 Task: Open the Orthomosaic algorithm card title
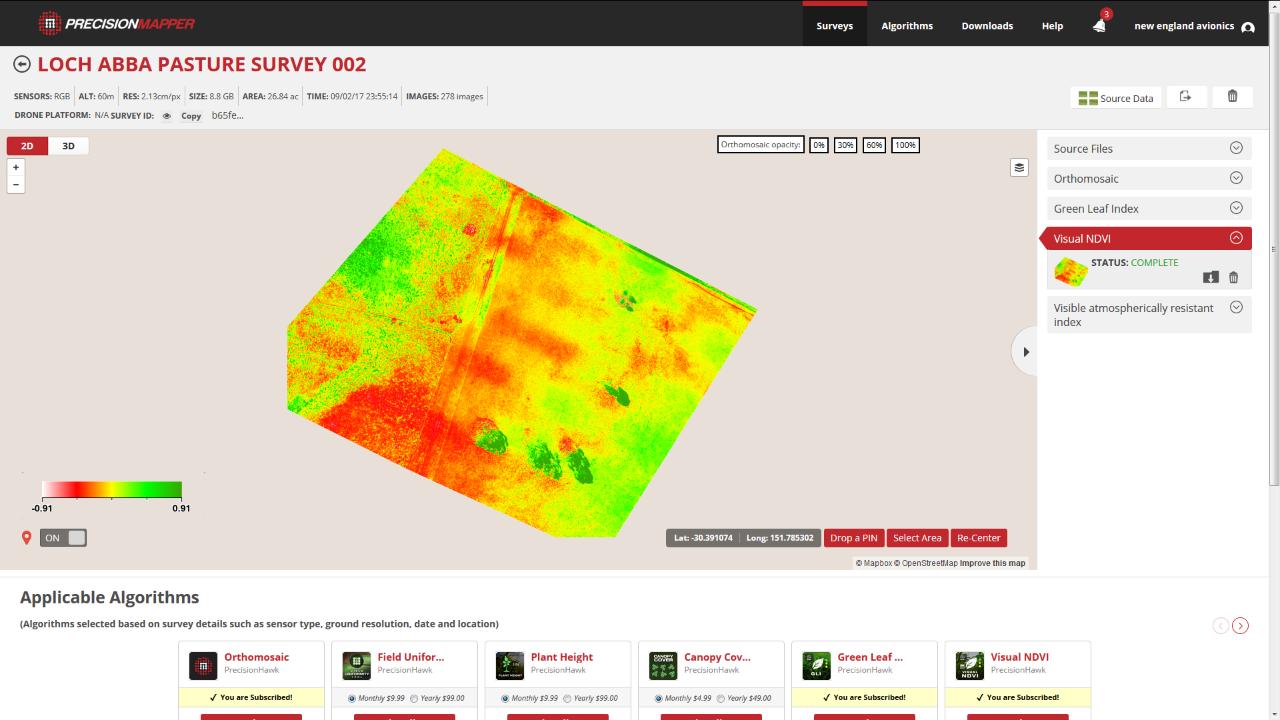(256, 657)
